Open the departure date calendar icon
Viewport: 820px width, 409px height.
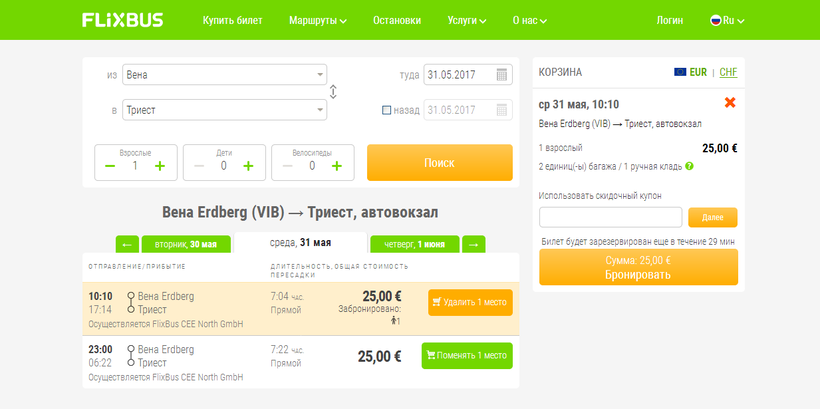click(x=502, y=75)
